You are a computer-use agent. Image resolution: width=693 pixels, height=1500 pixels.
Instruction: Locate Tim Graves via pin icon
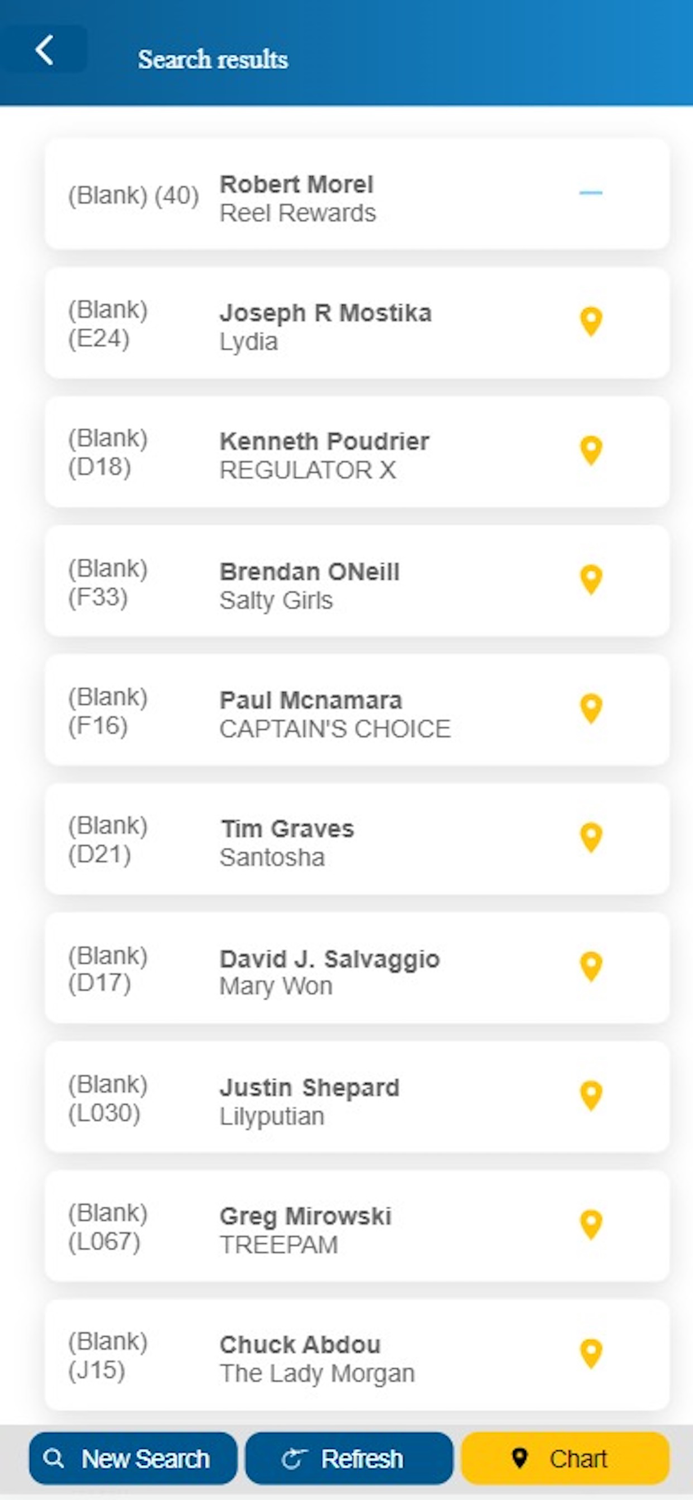pos(591,838)
